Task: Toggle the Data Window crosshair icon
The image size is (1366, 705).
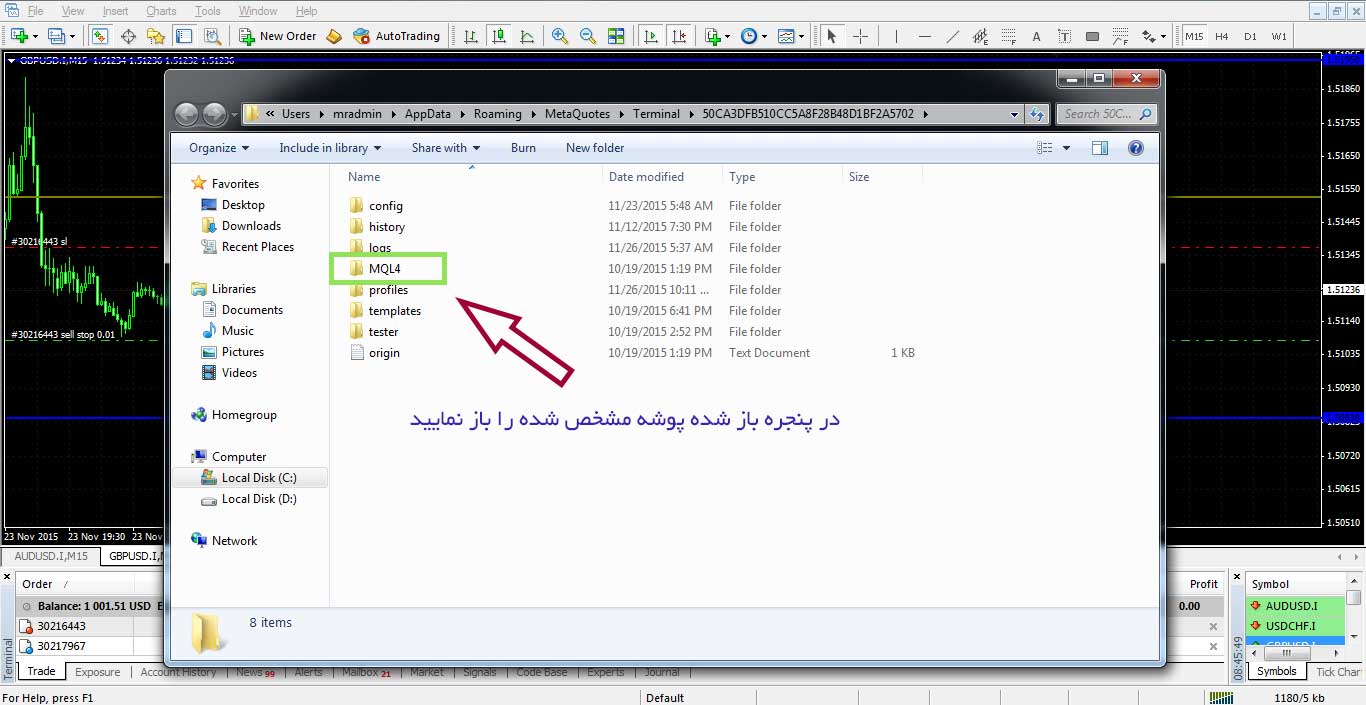Action: 128,36
